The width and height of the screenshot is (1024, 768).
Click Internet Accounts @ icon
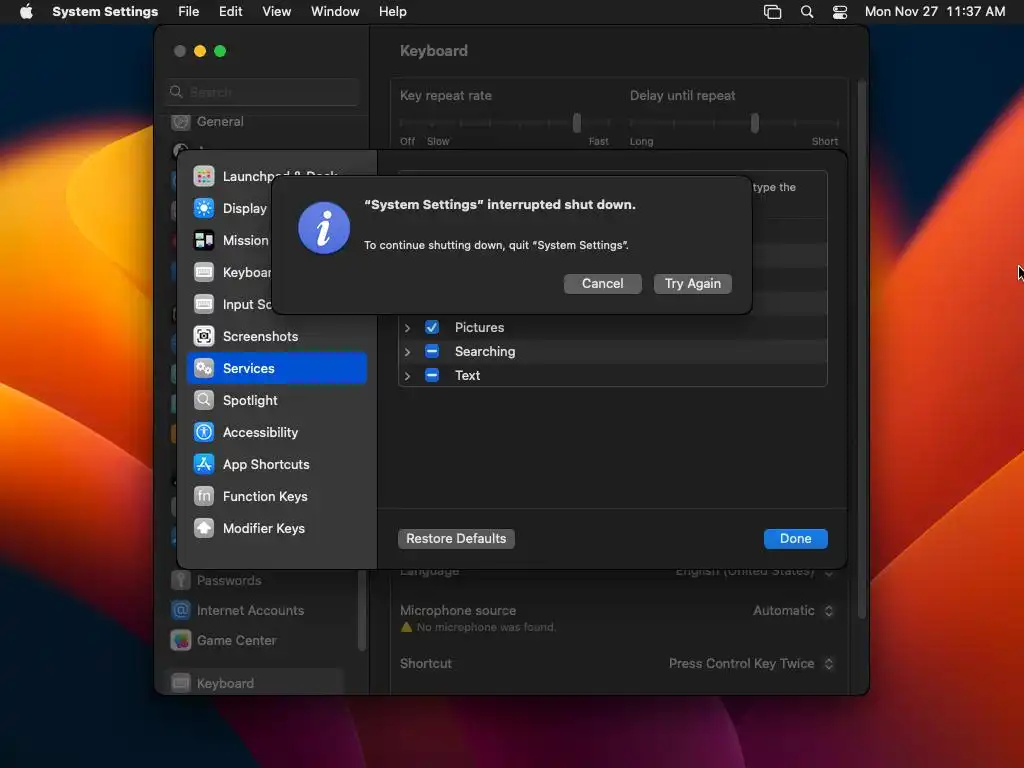pos(181,610)
